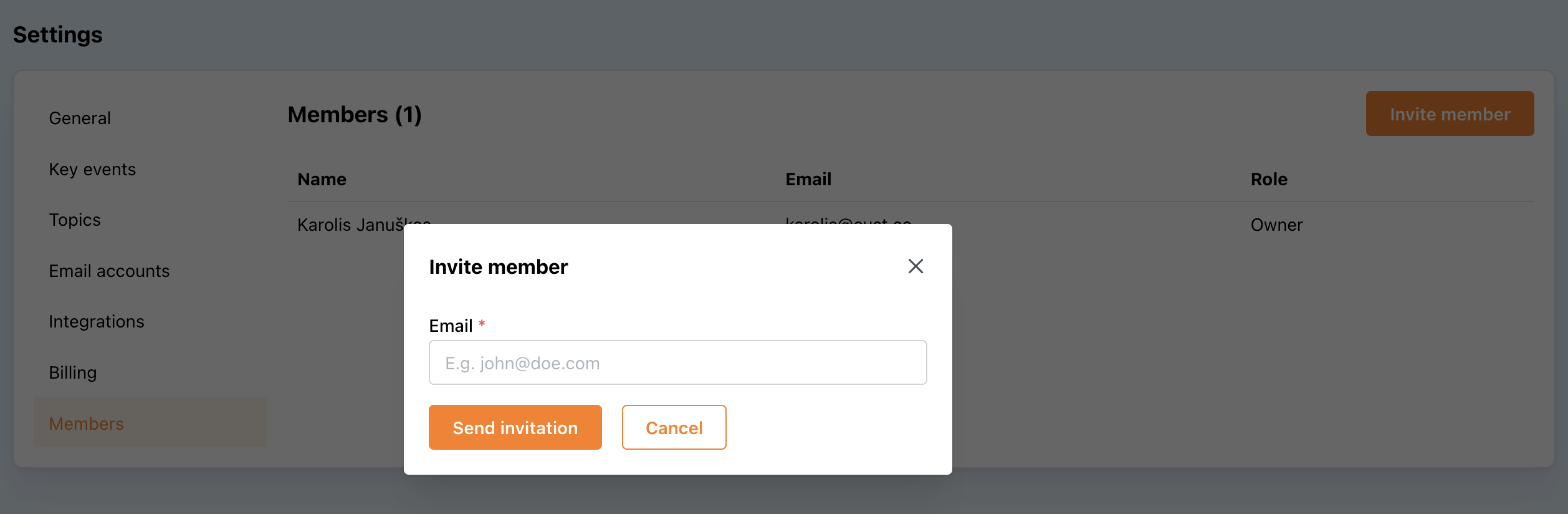Navigate to Integrations settings
The height and width of the screenshot is (514, 1568).
click(x=97, y=321)
